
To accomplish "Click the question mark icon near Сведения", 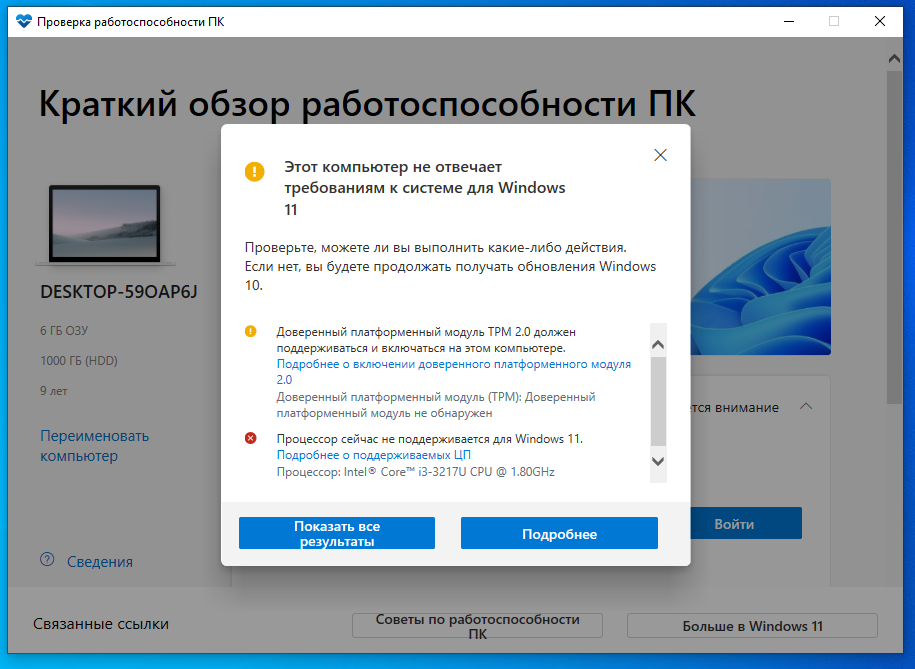I will coord(47,560).
